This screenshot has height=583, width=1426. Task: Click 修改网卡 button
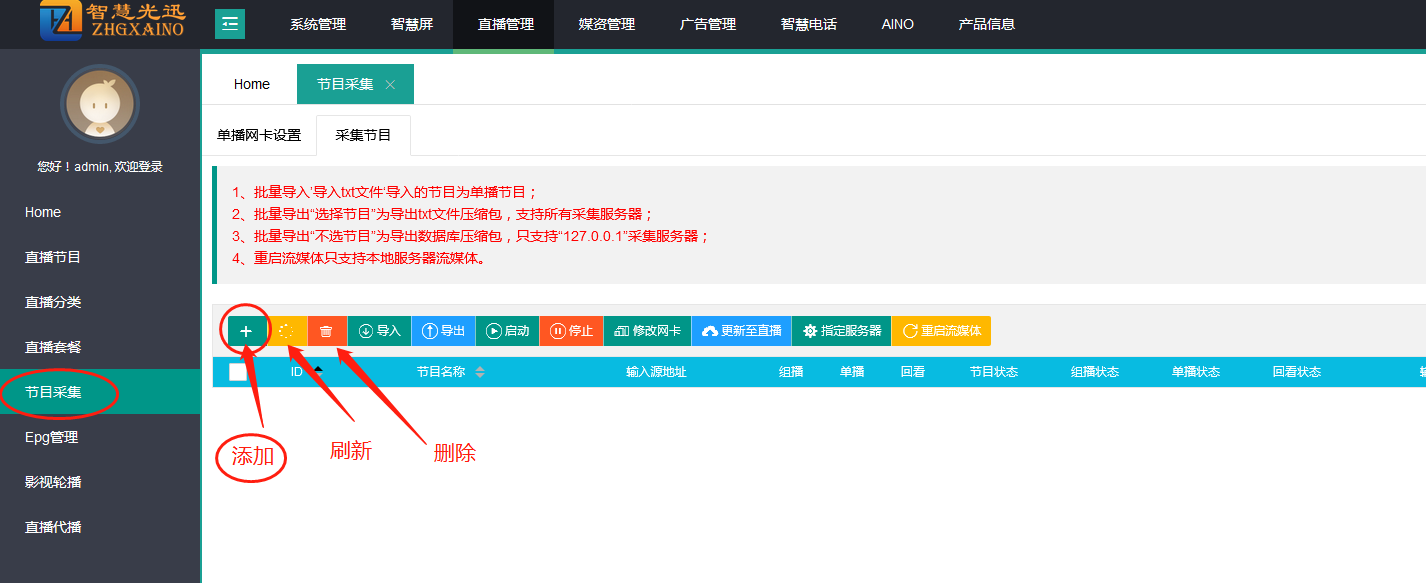click(647, 331)
